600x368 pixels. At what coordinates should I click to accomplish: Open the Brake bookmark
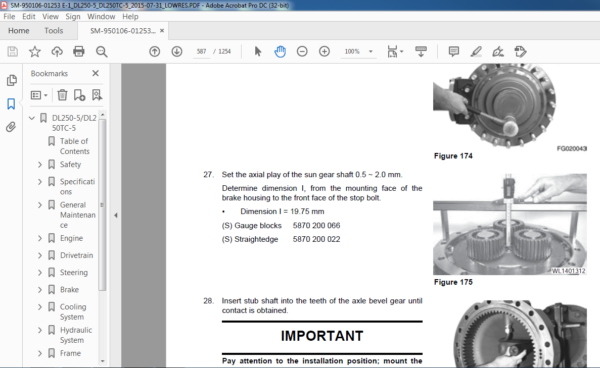pyautogui.click(x=69, y=290)
